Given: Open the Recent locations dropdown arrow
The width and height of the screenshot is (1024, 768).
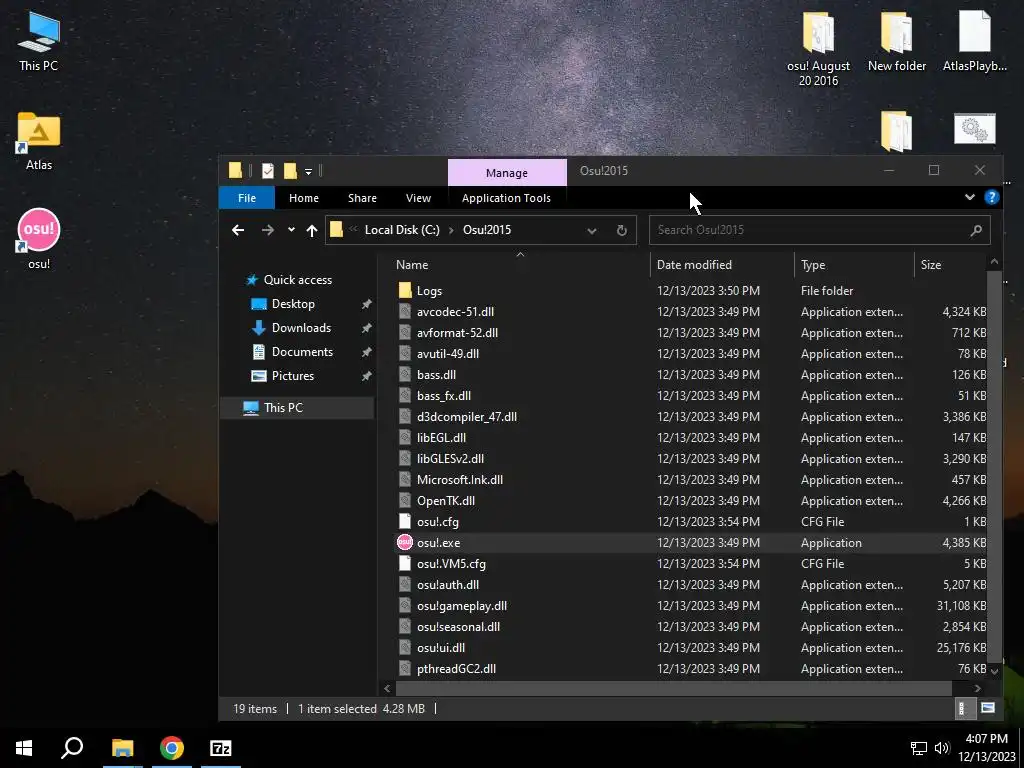Looking at the screenshot, I should point(291,230).
